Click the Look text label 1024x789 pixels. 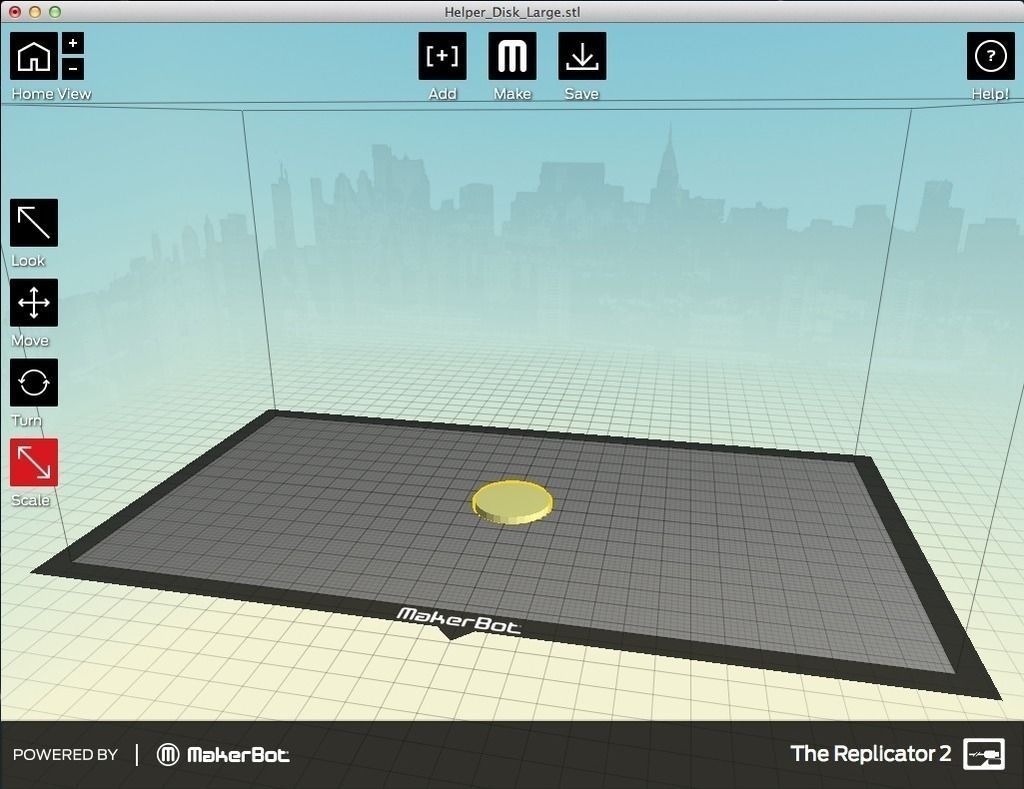click(x=28, y=261)
